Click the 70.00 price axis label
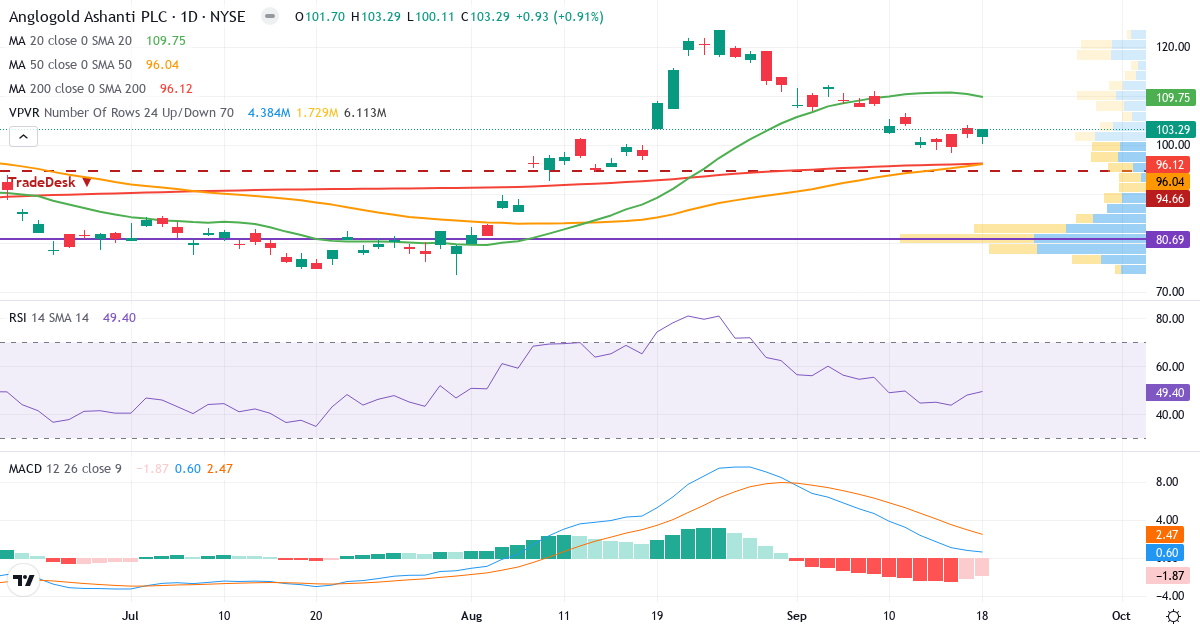The image size is (1200, 630). tap(1170, 292)
